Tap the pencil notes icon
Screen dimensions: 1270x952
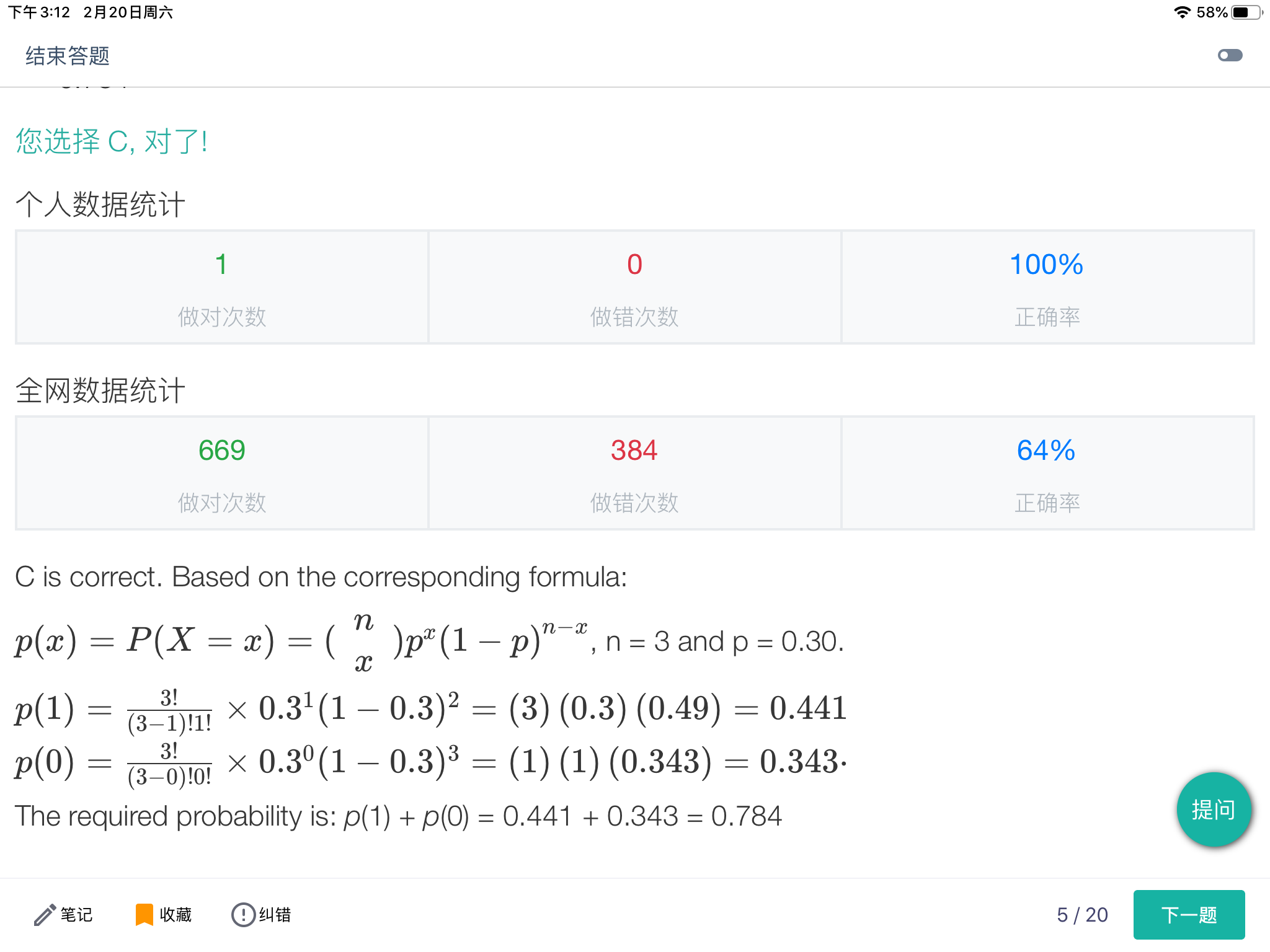(45, 915)
